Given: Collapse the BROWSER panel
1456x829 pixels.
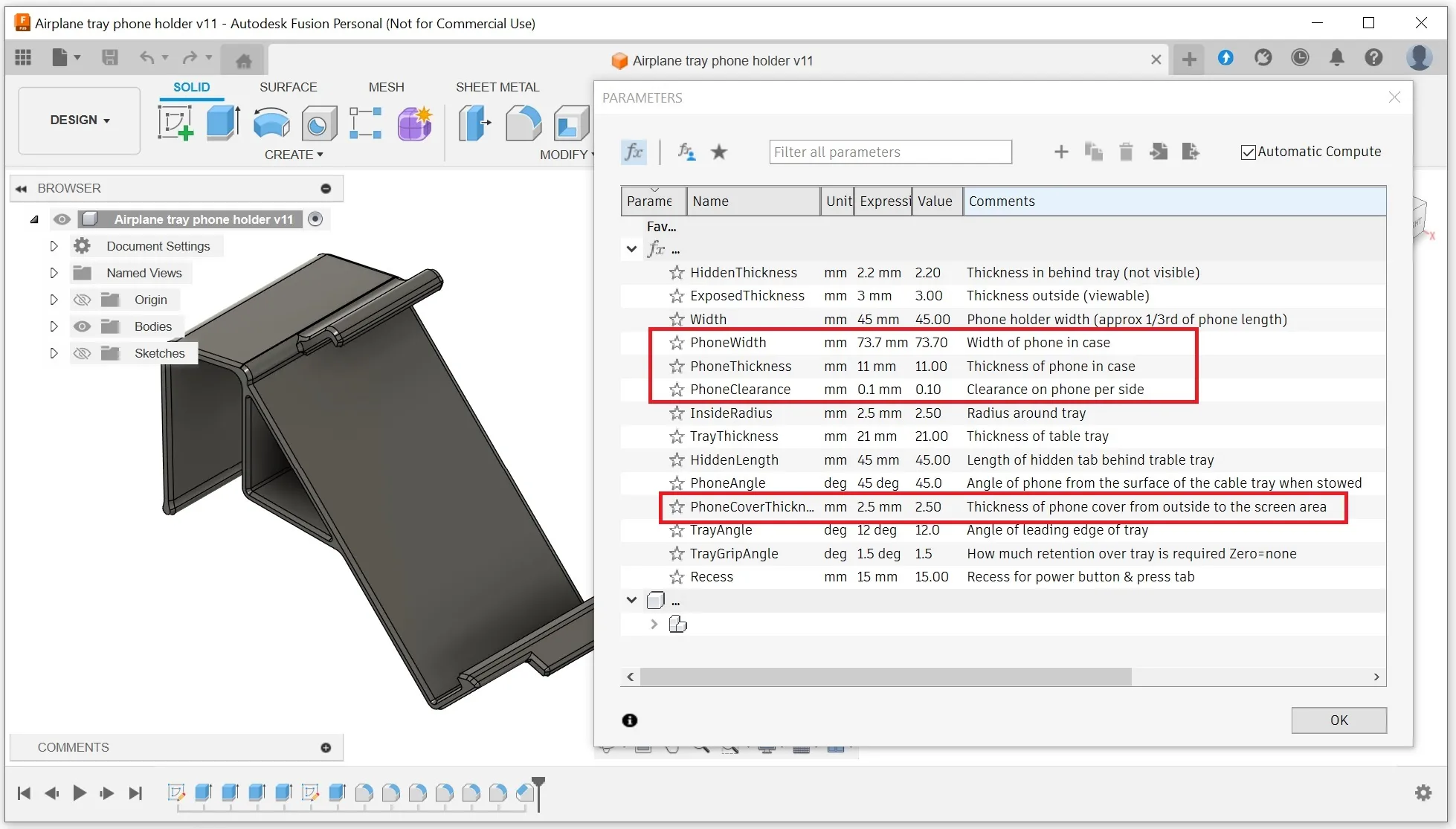Looking at the screenshot, I should click(21, 189).
